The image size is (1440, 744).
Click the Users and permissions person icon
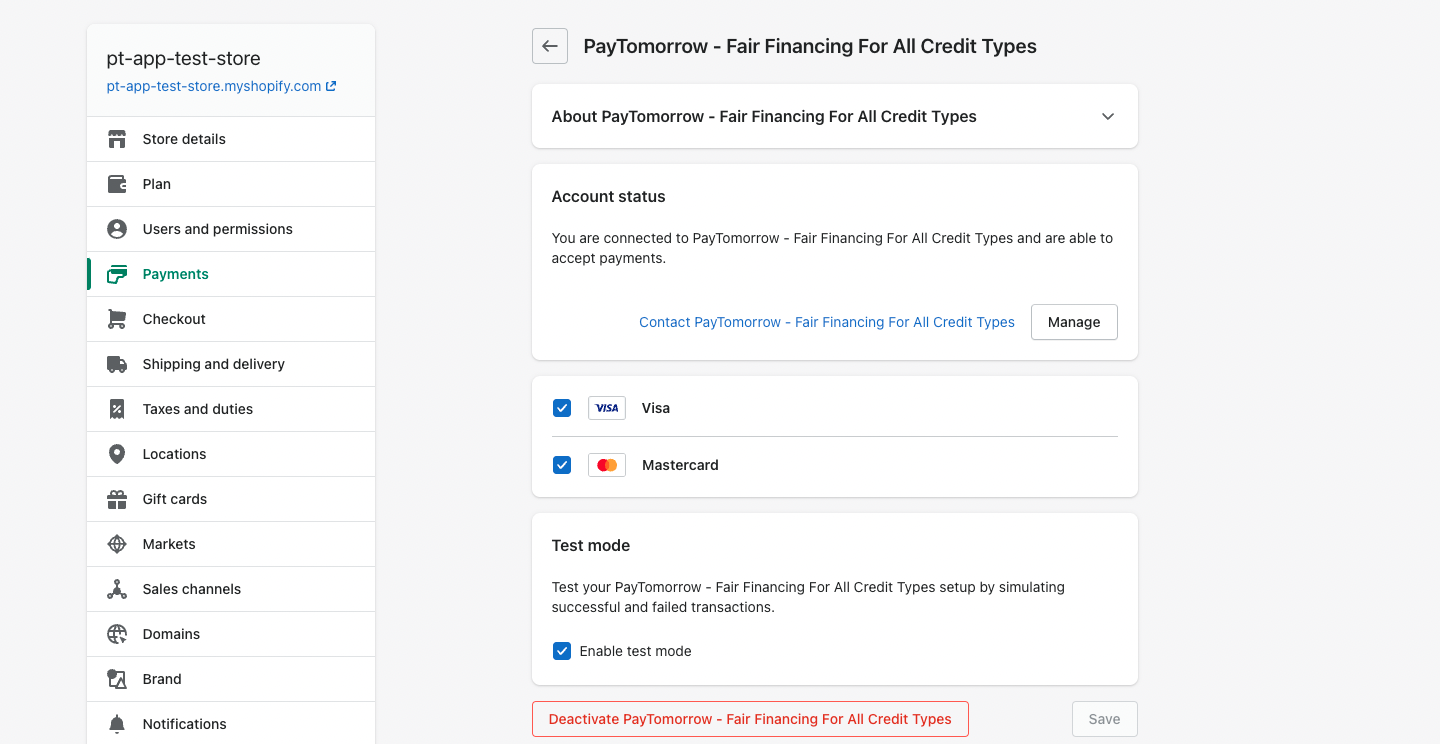[117, 229]
